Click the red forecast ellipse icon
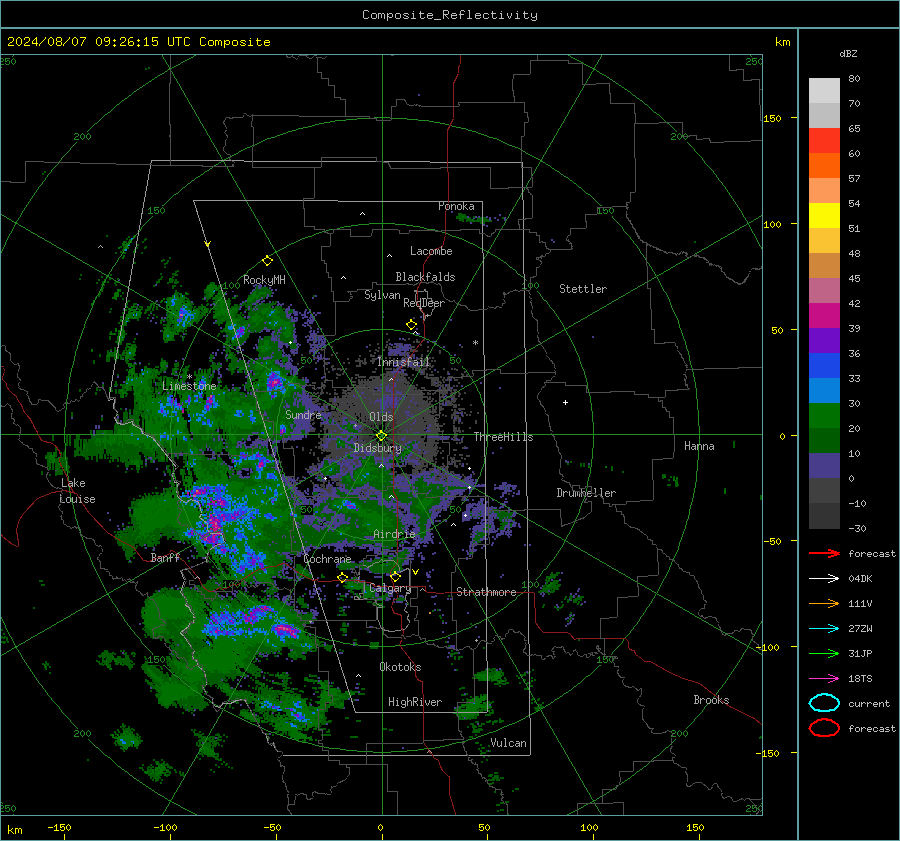The height and width of the screenshot is (841, 900). pos(824,728)
